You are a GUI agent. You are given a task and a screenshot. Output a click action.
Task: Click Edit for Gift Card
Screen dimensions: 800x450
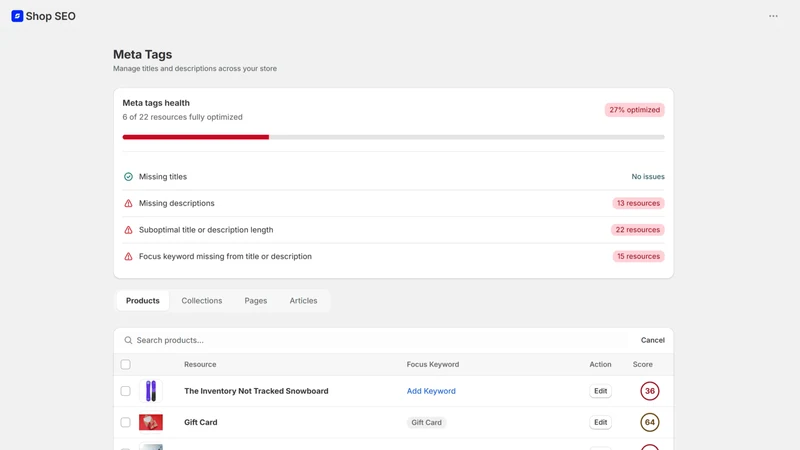[x=601, y=422]
